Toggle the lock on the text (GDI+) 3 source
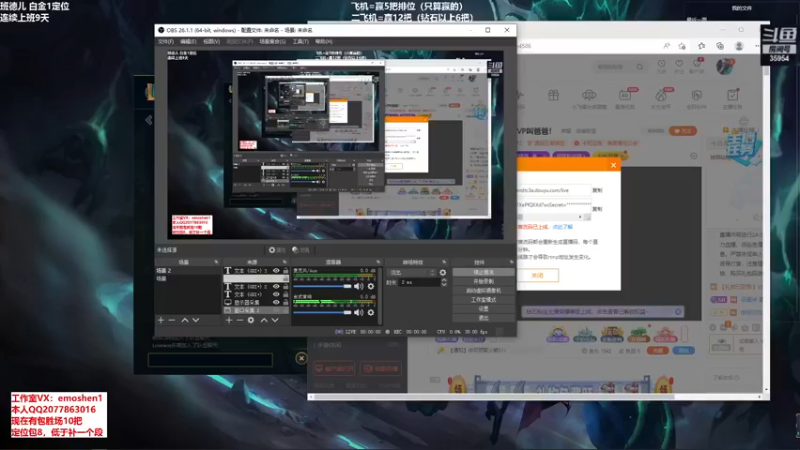Screen dimensions: 800x450 tap(285, 270)
